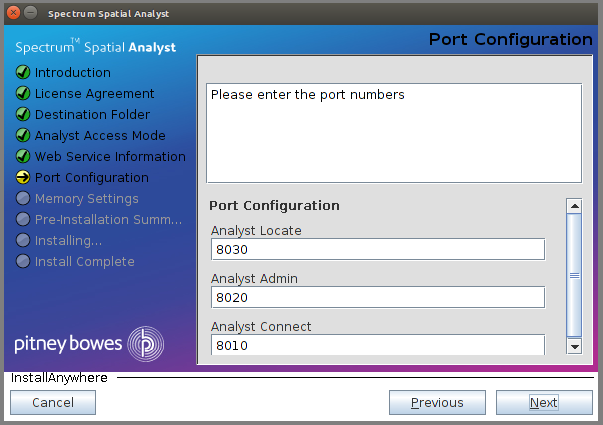Screen dimensions: 603x425
Task: Click the scrollbar down arrow in port panel
Action: point(574,346)
